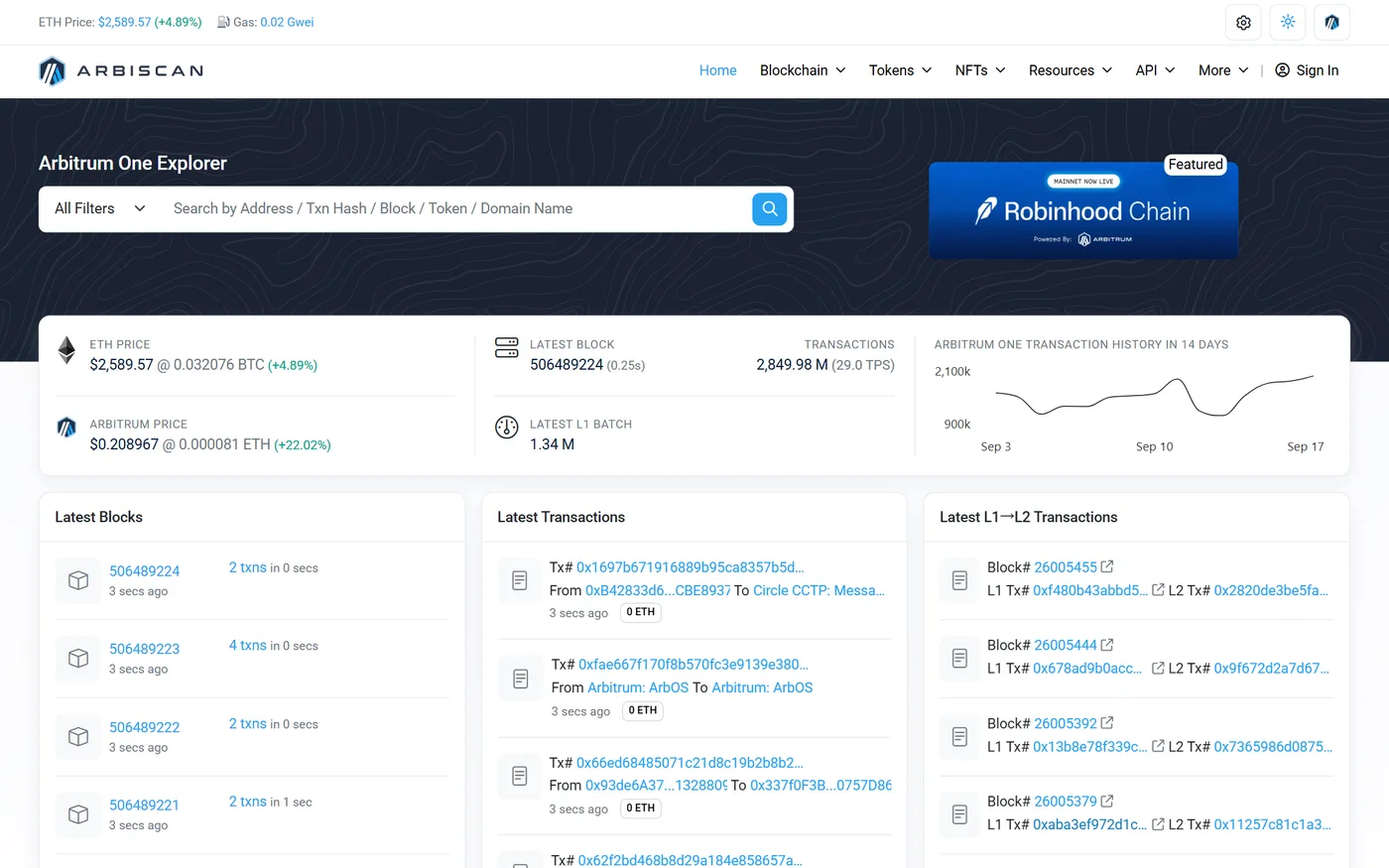Open external link icon next to Block# 26005444
Image resolution: width=1389 pixels, height=868 pixels.
pyautogui.click(x=1107, y=645)
